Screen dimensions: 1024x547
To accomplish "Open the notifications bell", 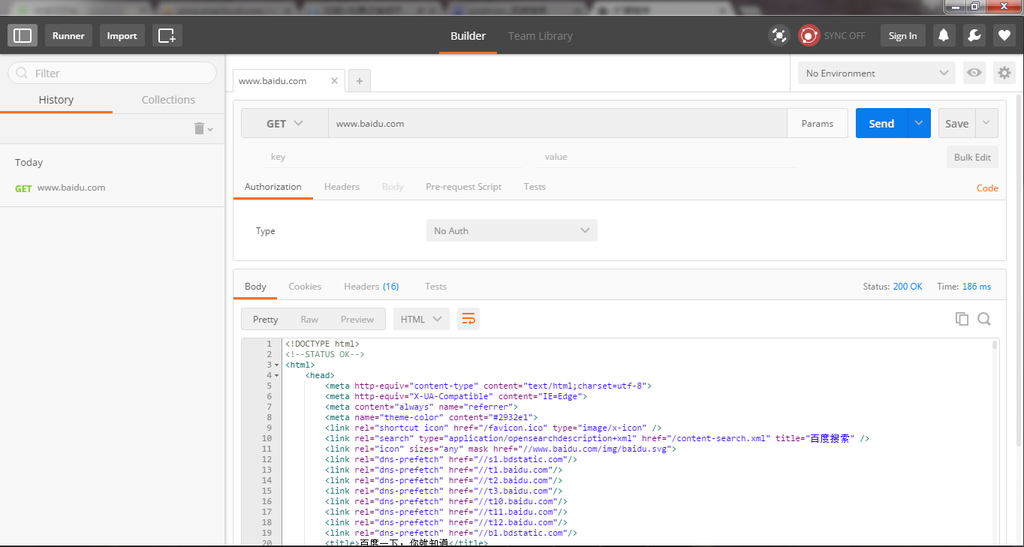I will pyautogui.click(x=944, y=35).
